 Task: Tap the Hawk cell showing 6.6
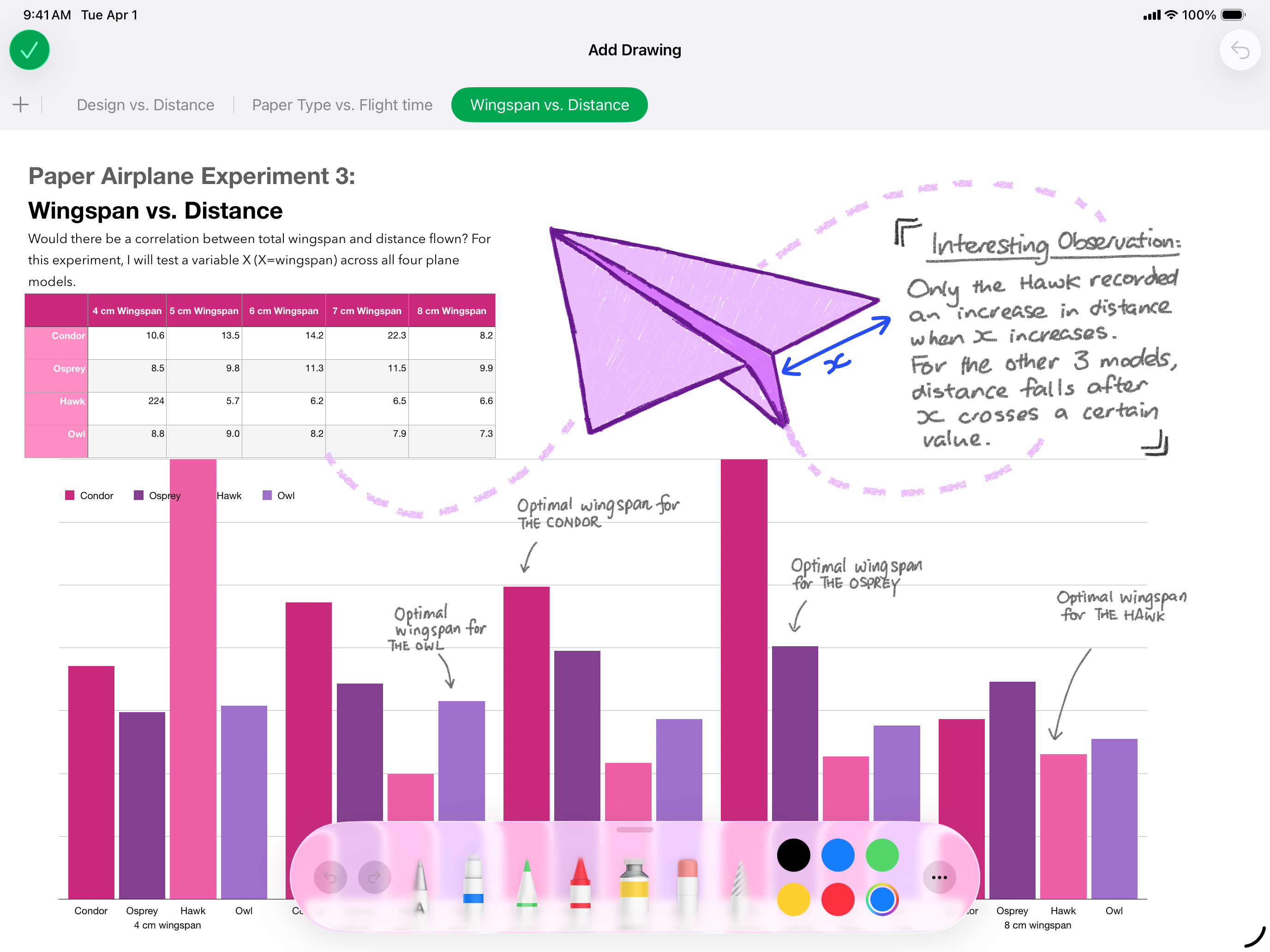[x=452, y=408]
